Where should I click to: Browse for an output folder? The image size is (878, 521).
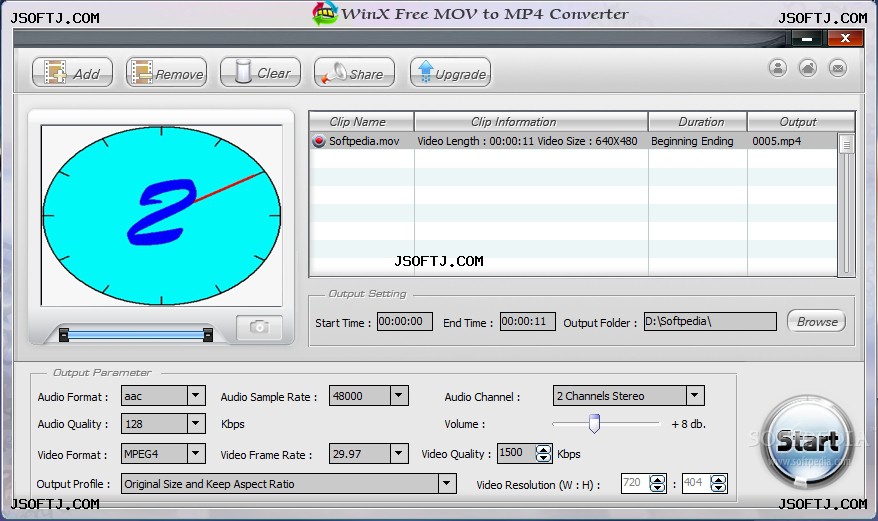click(x=816, y=322)
